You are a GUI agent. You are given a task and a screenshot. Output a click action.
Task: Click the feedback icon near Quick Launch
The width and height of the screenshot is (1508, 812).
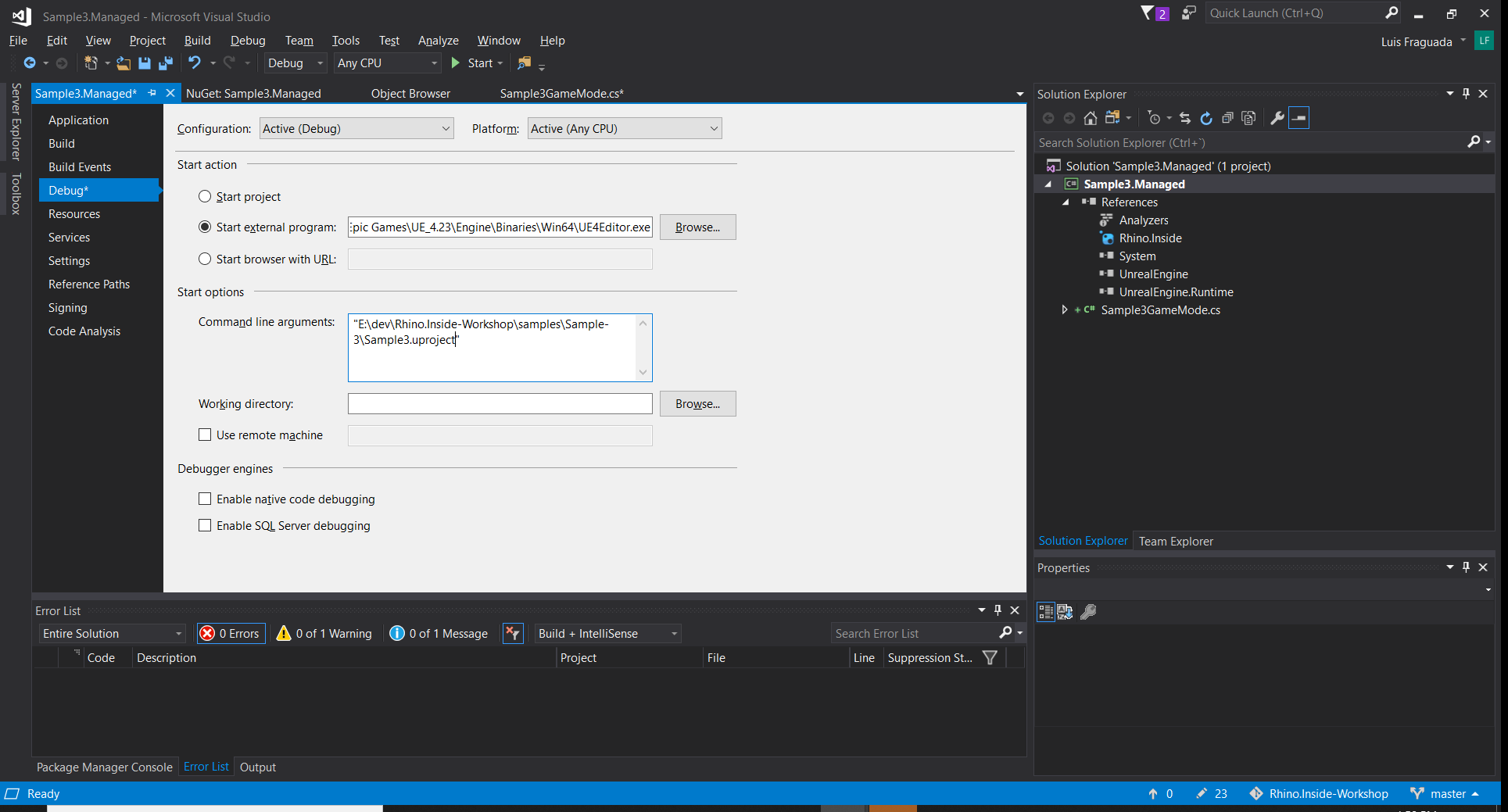pos(1188,13)
